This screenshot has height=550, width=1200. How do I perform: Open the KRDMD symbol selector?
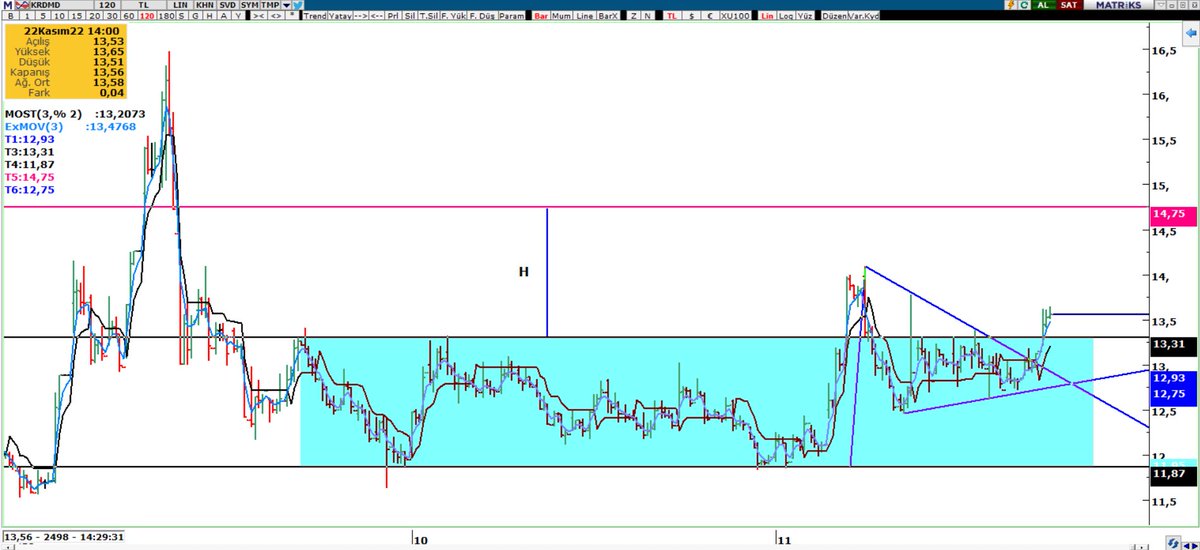click(60, 6)
